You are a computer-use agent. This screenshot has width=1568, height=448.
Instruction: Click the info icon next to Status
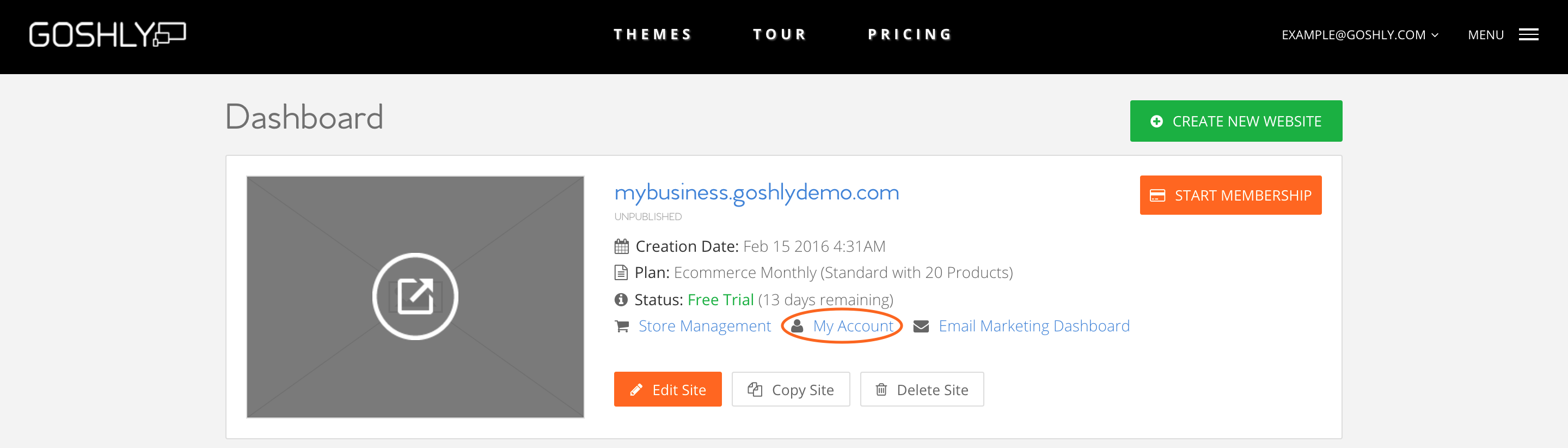621,300
